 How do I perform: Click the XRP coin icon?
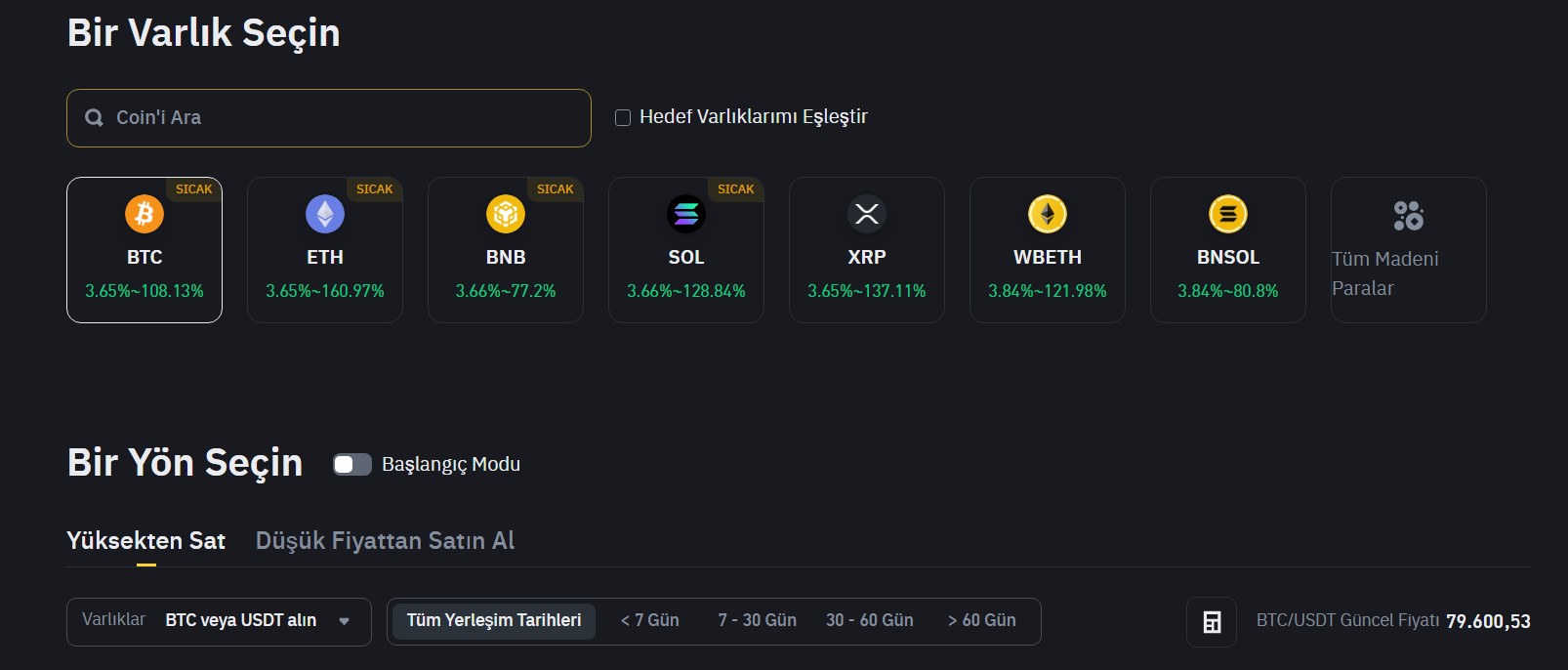click(867, 215)
